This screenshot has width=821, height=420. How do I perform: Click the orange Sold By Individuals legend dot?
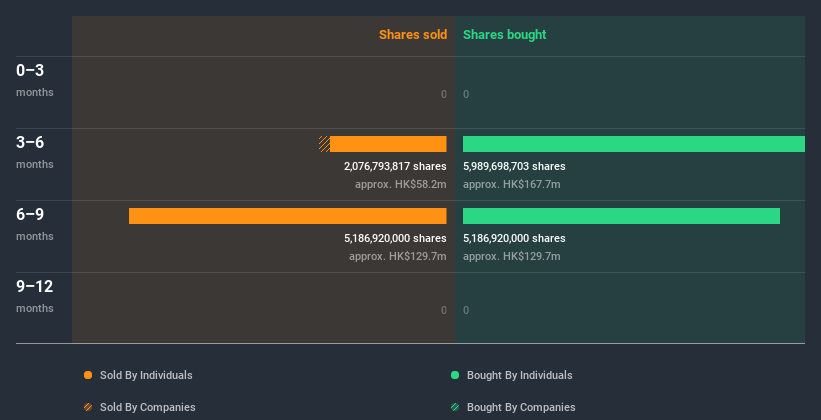tap(88, 375)
